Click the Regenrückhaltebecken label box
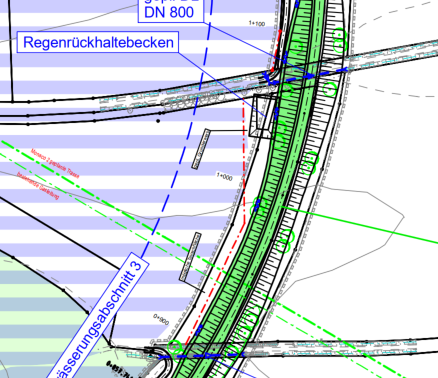The width and height of the screenshot is (438, 378). pyautogui.click(x=98, y=42)
